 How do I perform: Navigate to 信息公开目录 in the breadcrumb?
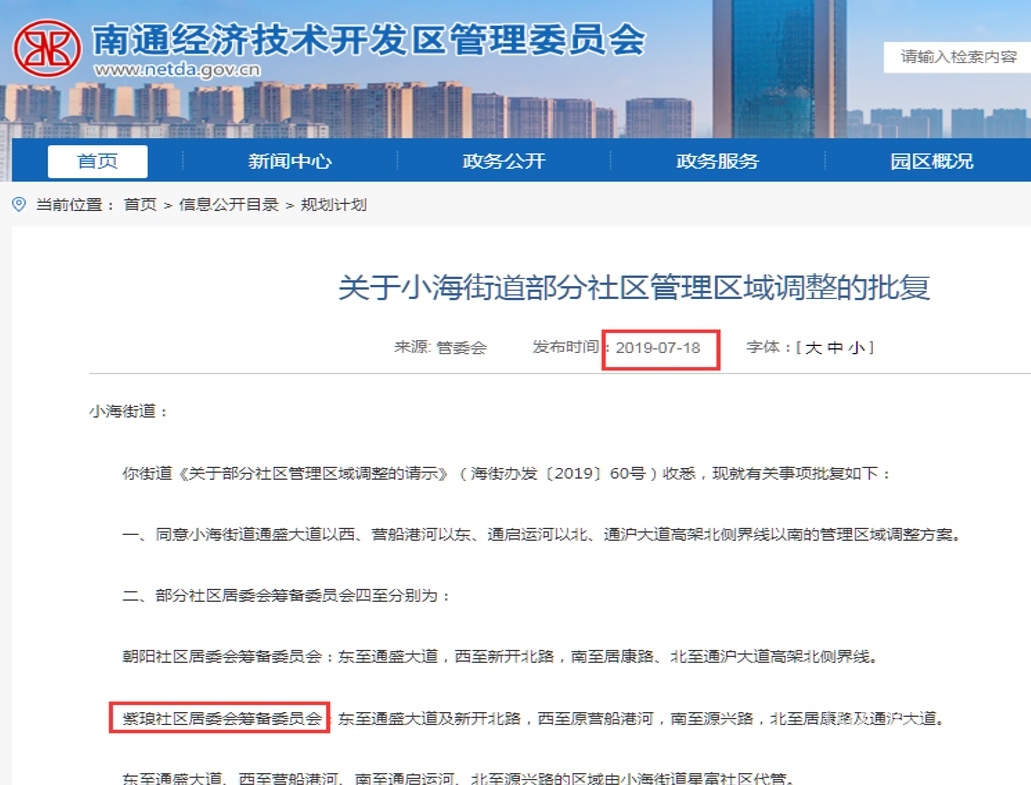click(228, 205)
